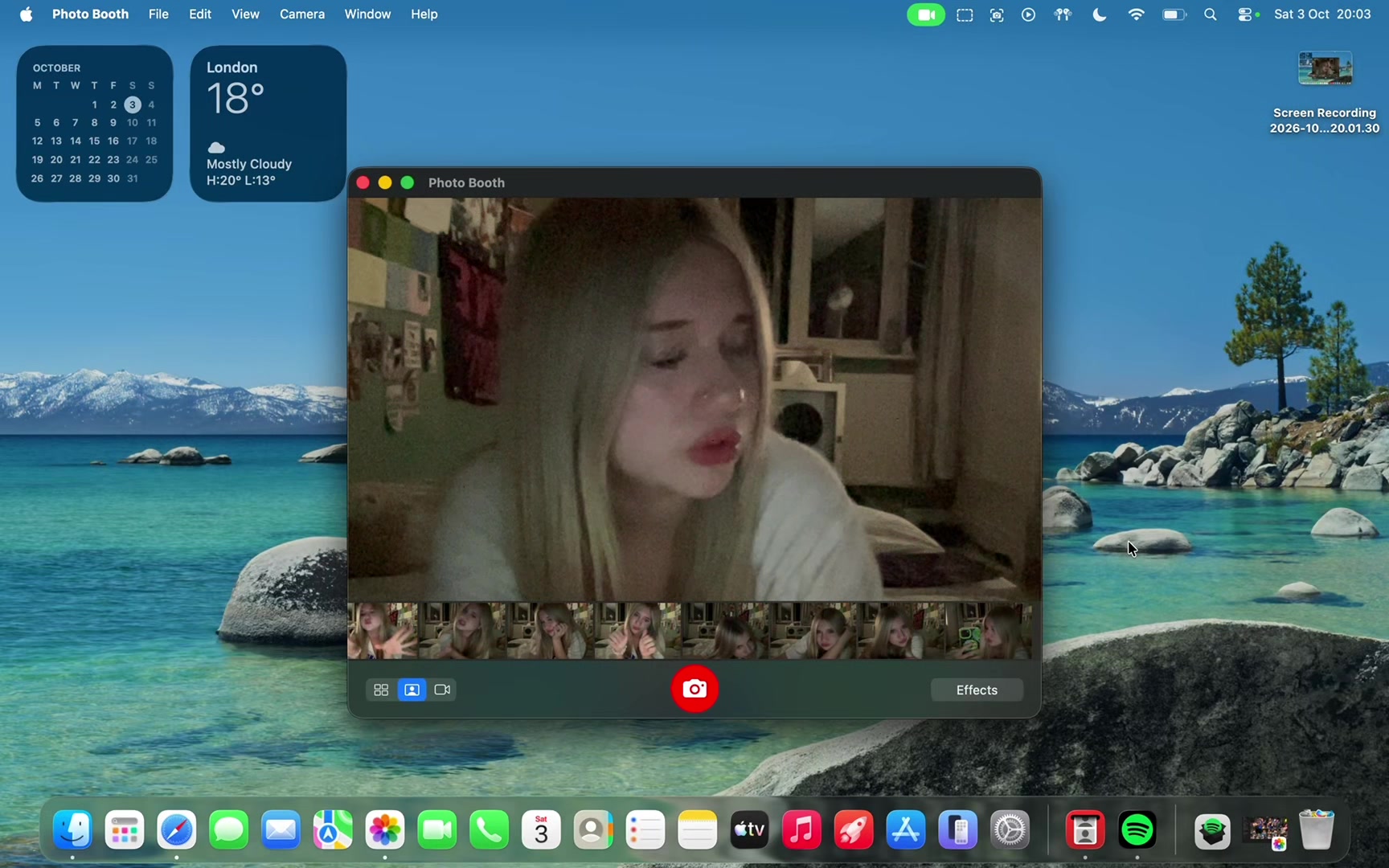The image size is (1389, 868).
Task: Open the File menu
Action: (x=158, y=14)
